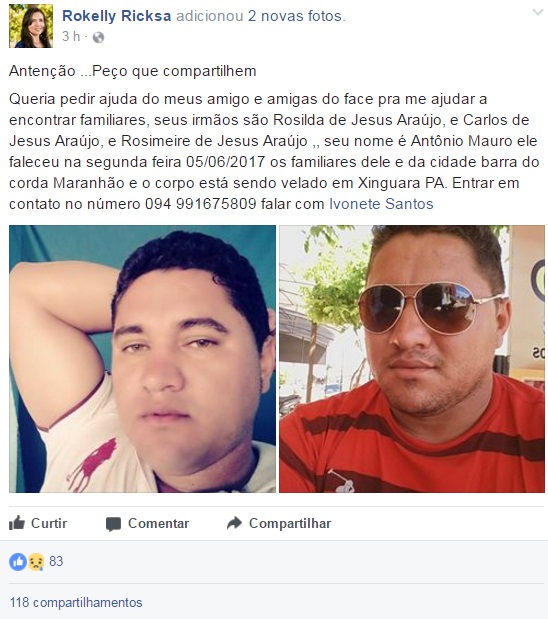Click the Comentar speech bubble icon
The image size is (548, 619).
point(113,524)
